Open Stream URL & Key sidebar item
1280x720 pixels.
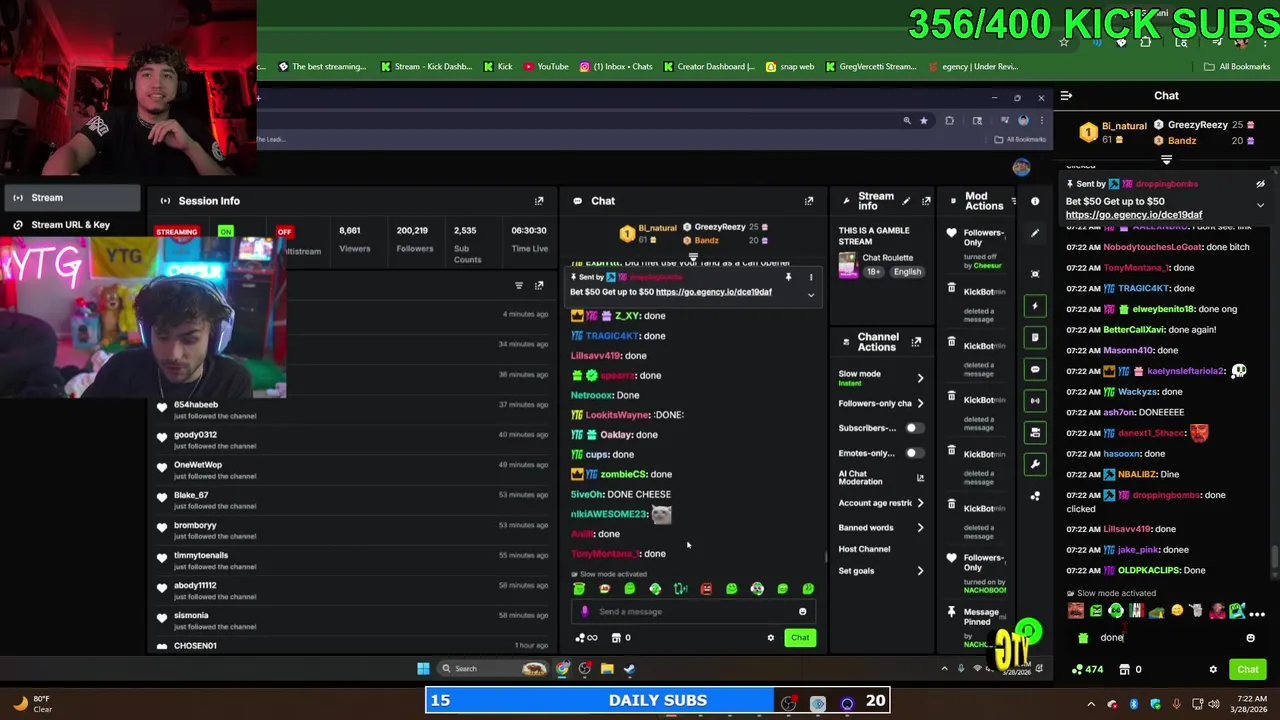pyautogui.click(x=70, y=225)
